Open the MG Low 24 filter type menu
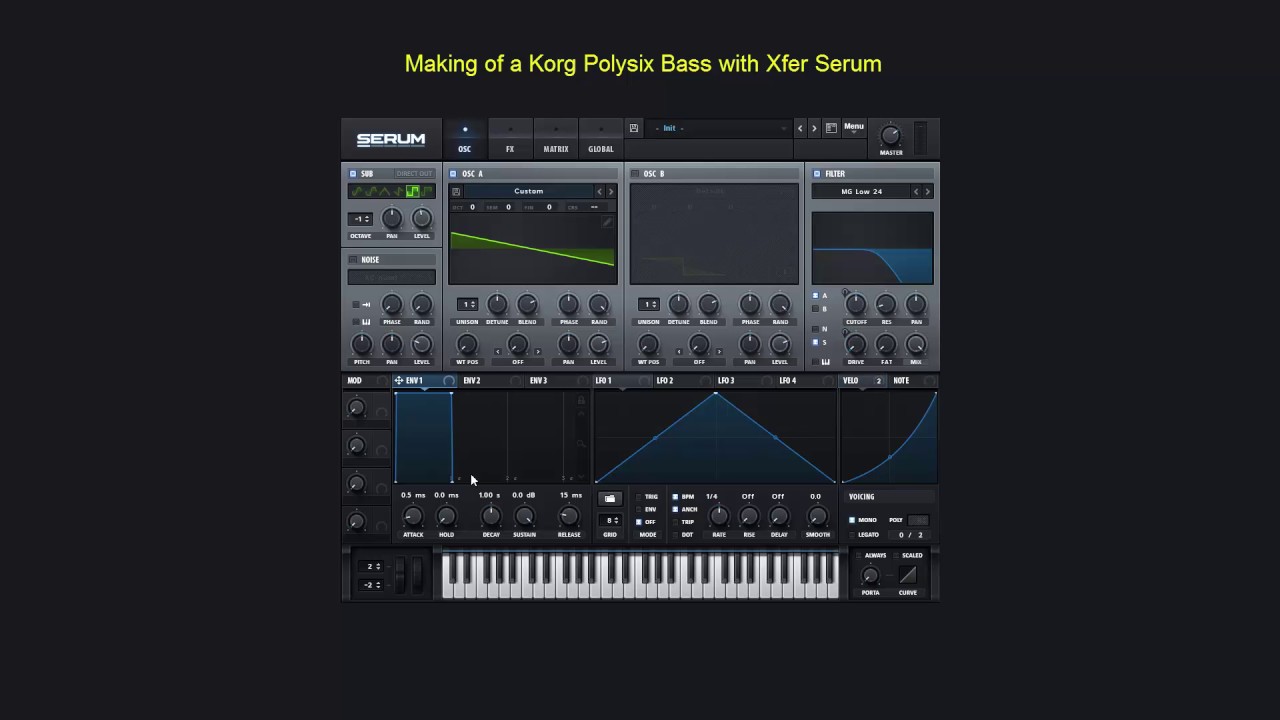Screen dimensions: 1280x720 point(862,191)
